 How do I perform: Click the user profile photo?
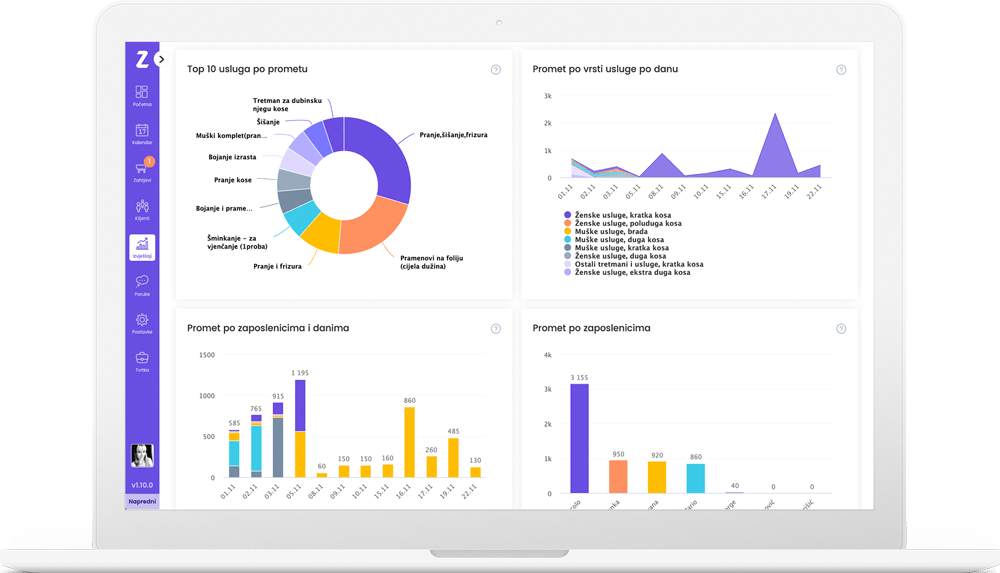coord(142,456)
